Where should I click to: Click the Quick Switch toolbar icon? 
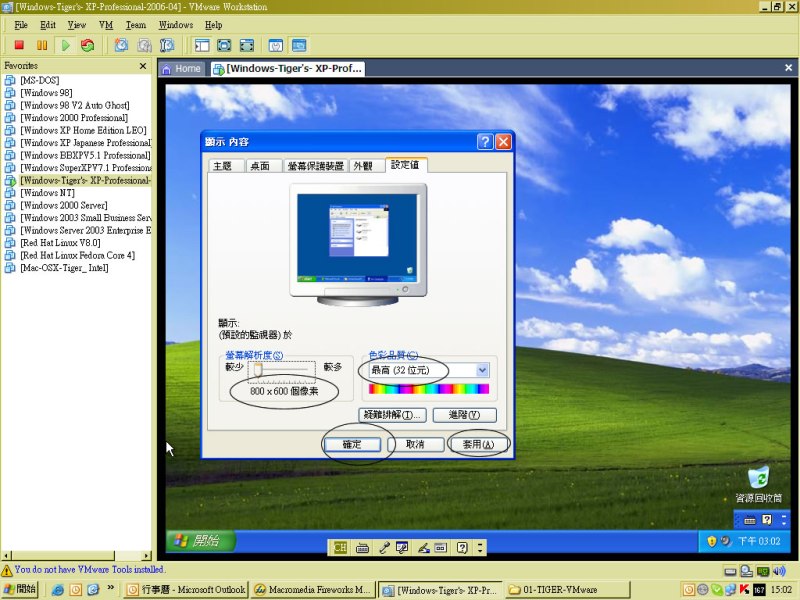pyautogui.click(x=224, y=45)
